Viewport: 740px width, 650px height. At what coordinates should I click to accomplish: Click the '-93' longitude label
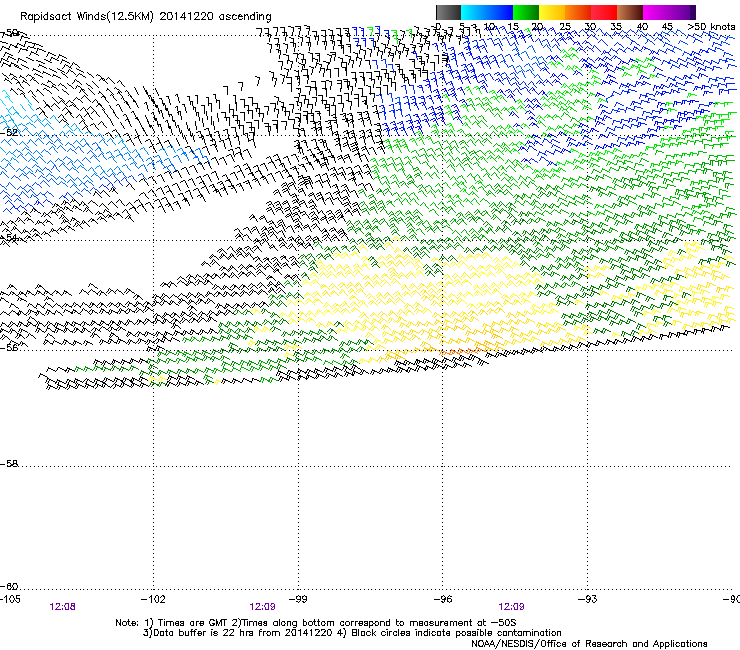[x=588, y=599]
